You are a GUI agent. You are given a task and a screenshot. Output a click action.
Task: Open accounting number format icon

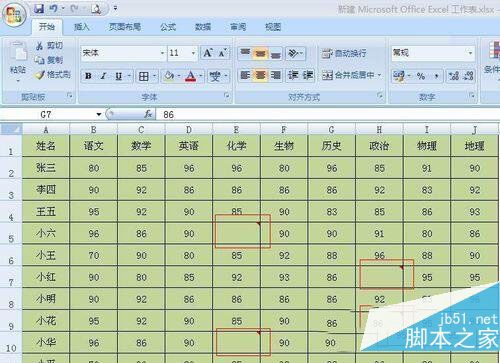pyautogui.click(x=399, y=76)
